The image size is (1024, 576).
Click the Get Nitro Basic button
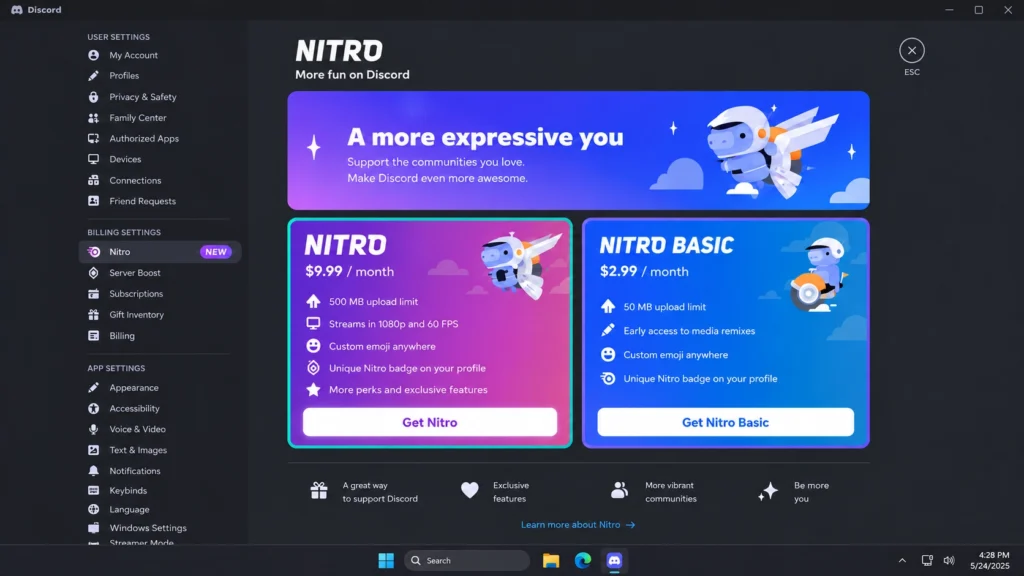725,423
